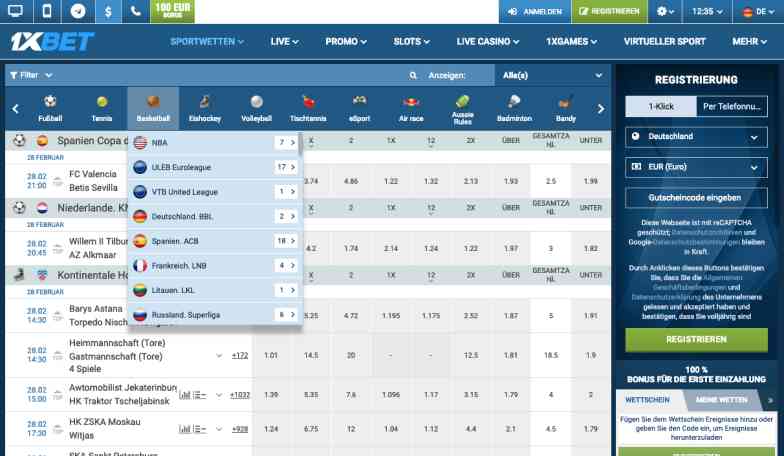The width and height of the screenshot is (784, 456).
Task: Select the eSport icon
Action: (x=360, y=108)
